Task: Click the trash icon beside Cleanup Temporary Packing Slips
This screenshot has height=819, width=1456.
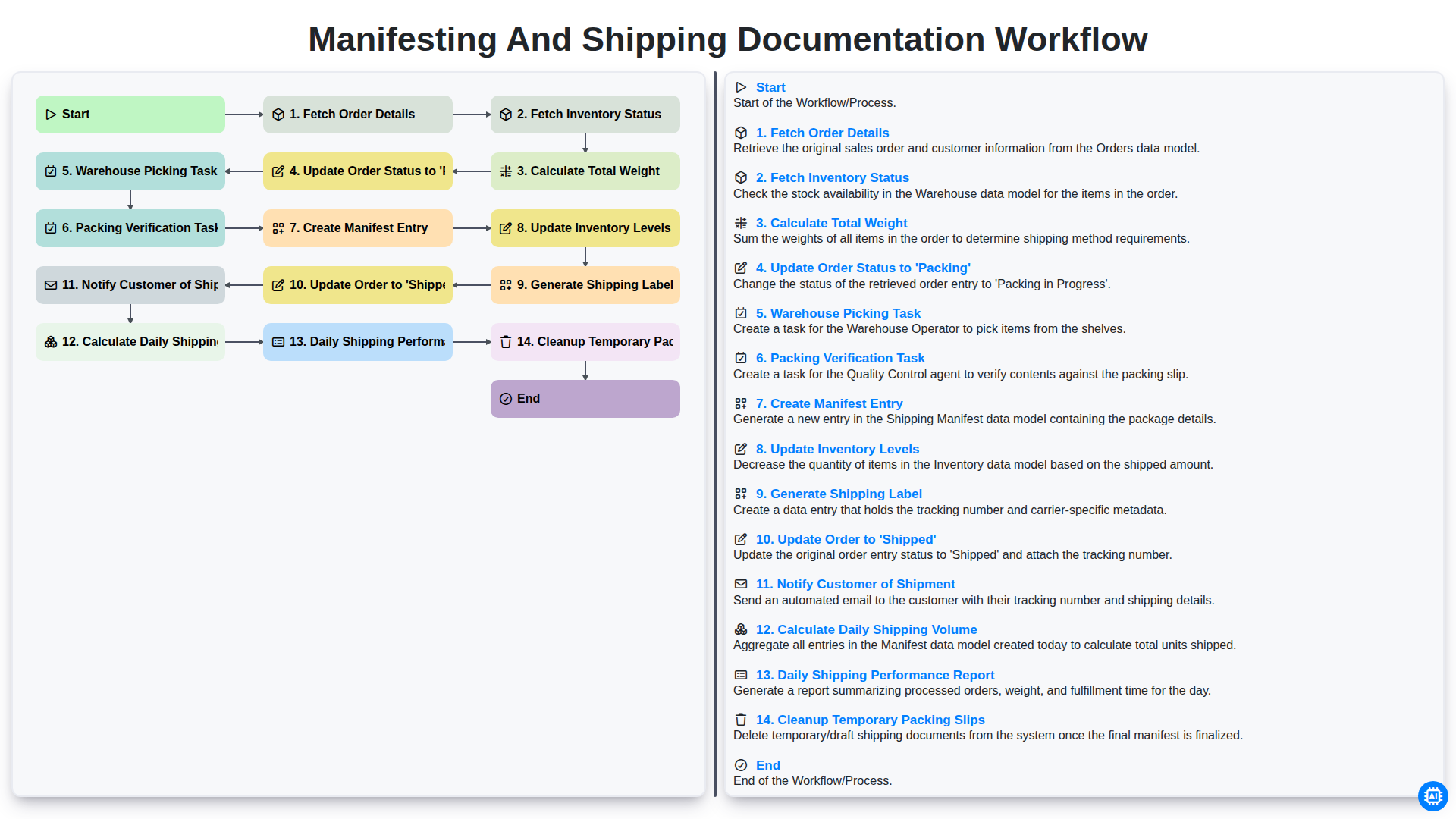Action: click(741, 720)
